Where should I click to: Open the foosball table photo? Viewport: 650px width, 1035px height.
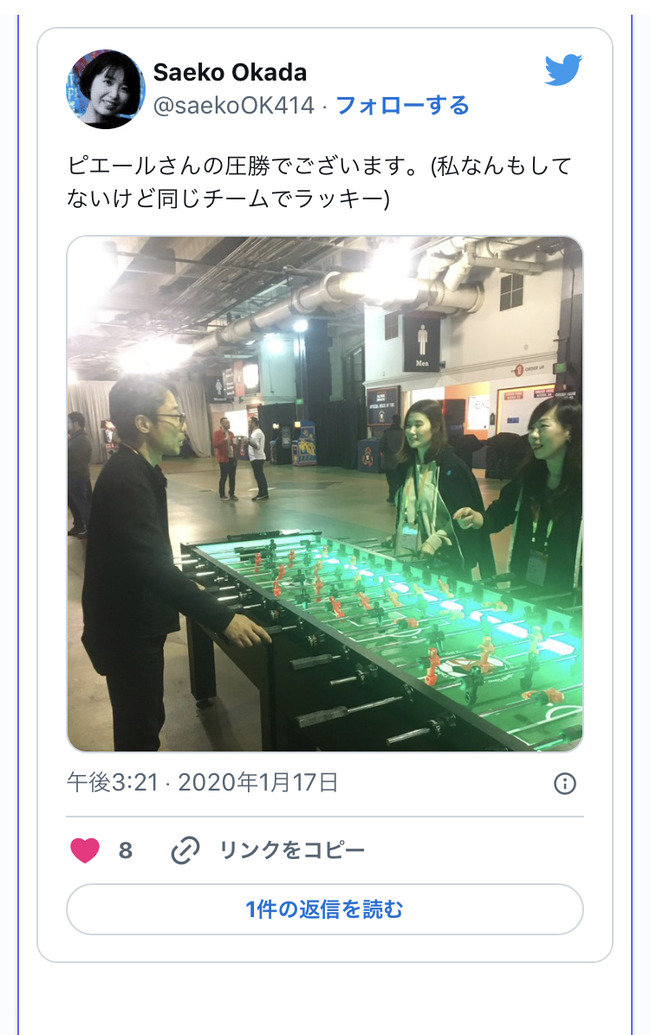325,494
